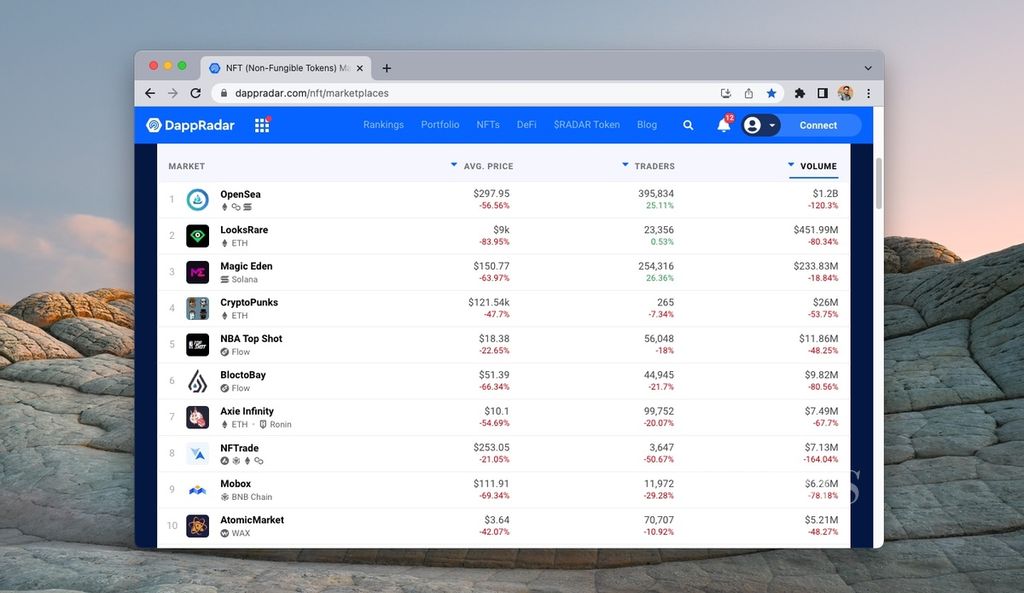Click the Mobox logo
1024x593 pixels.
(197, 489)
